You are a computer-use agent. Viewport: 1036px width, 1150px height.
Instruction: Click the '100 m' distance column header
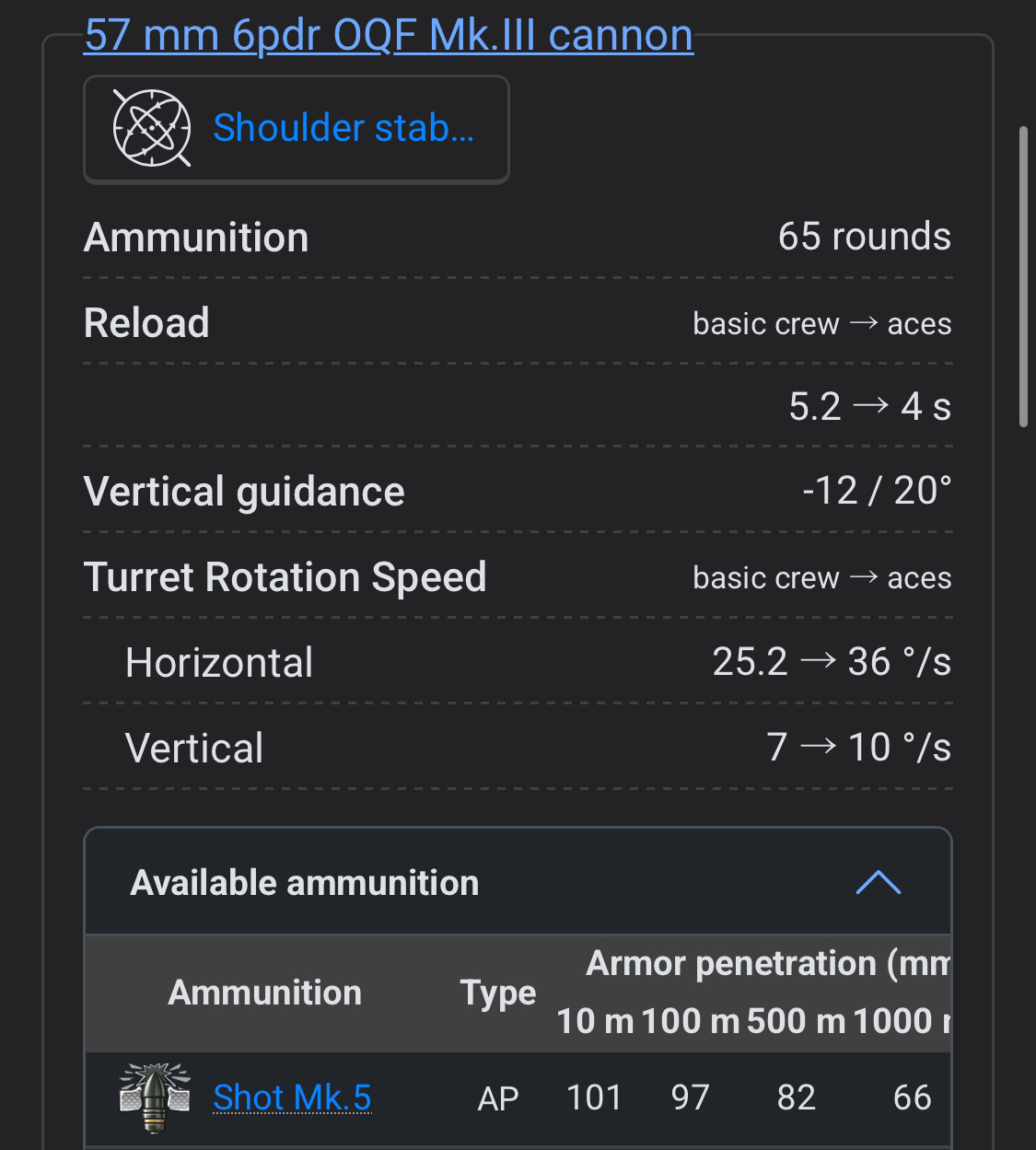pyautogui.click(x=691, y=1021)
